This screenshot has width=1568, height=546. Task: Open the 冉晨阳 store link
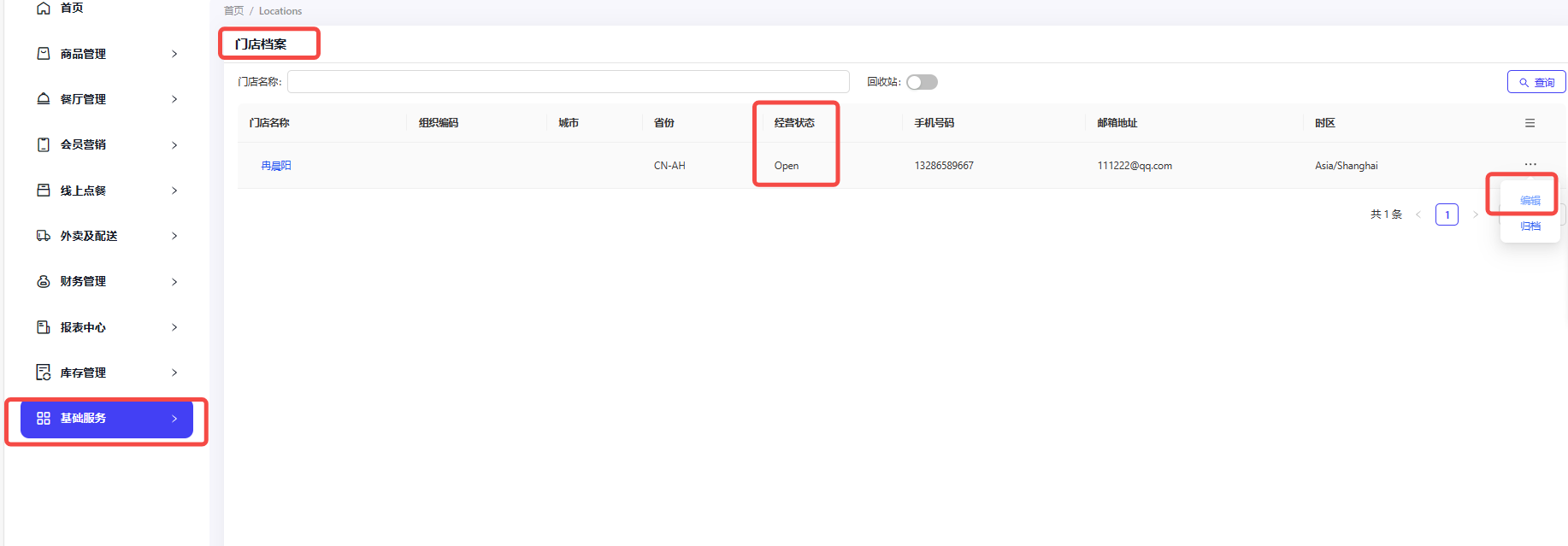tap(276, 166)
